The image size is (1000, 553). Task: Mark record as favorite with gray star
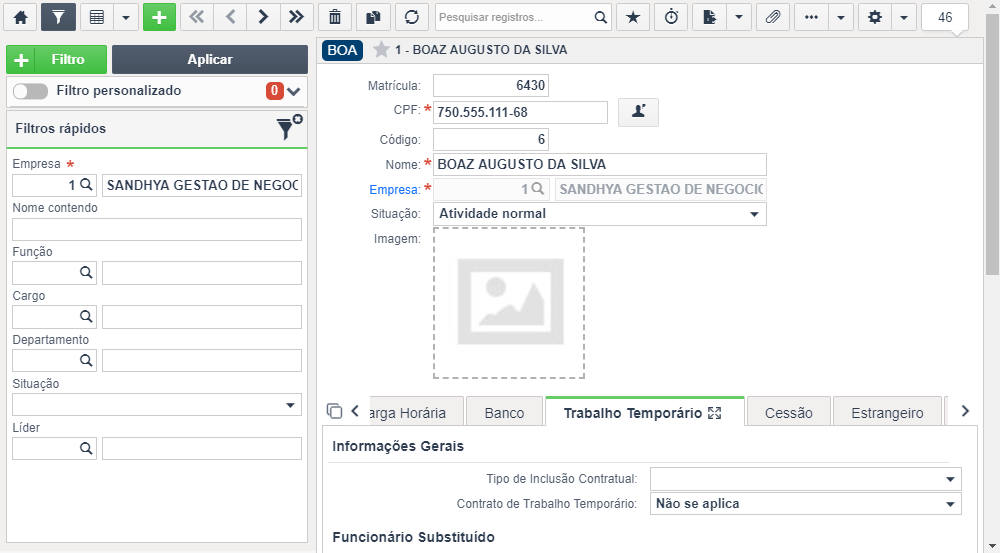381,50
